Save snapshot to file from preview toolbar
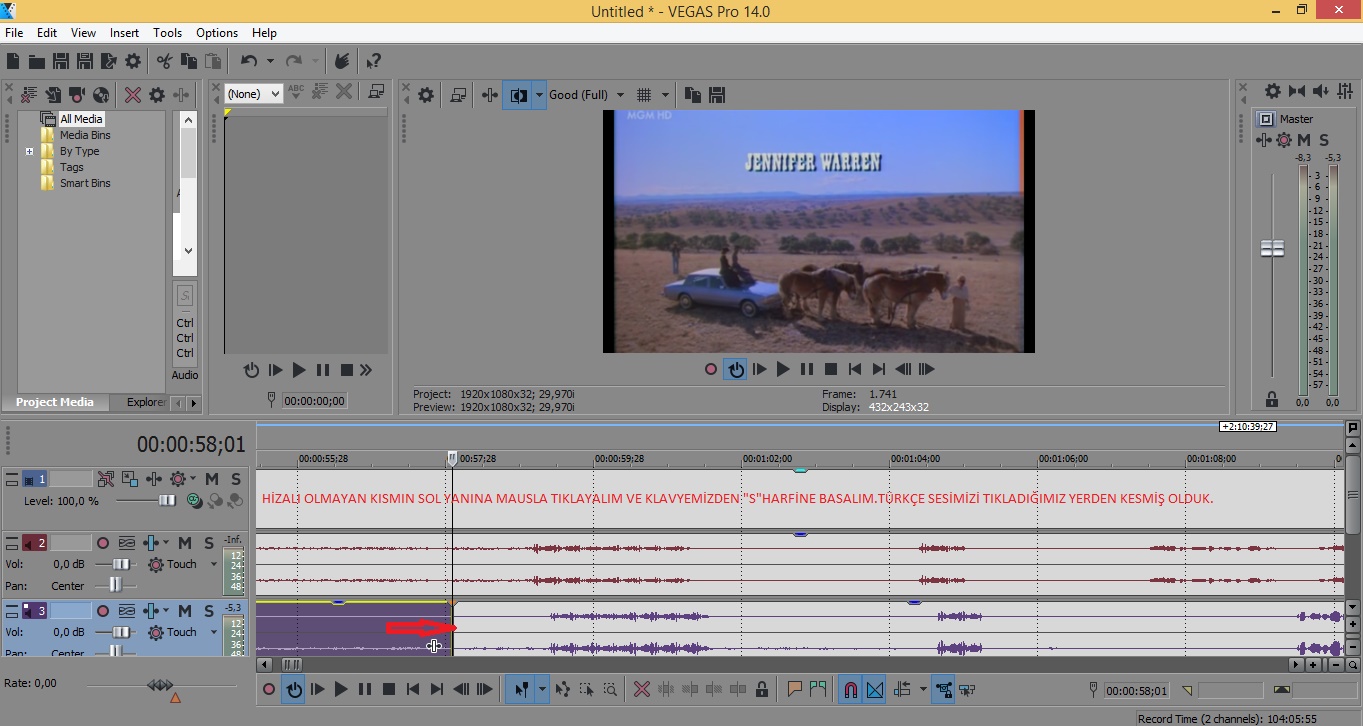1363x726 pixels. [716, 95]
